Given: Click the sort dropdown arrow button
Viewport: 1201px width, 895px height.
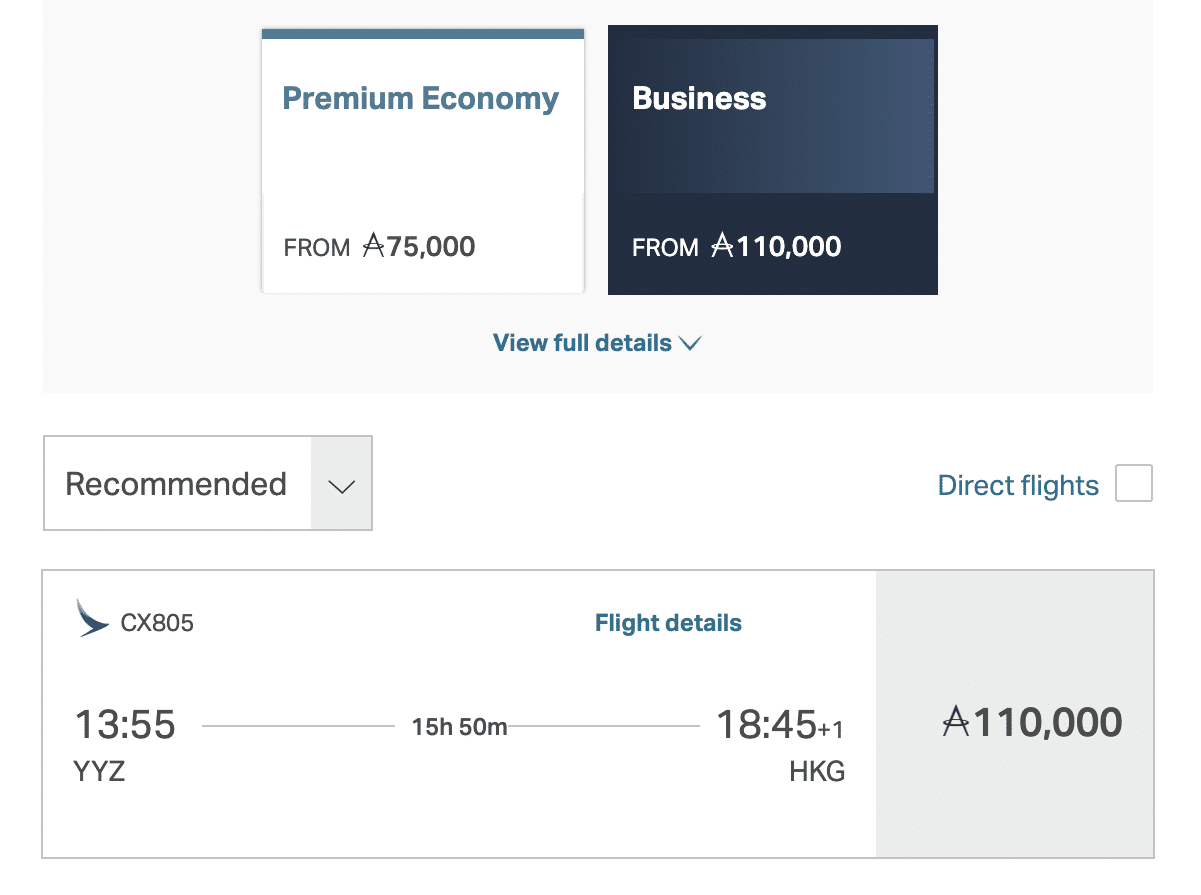Looking at the screenshot, I should 342,484.
